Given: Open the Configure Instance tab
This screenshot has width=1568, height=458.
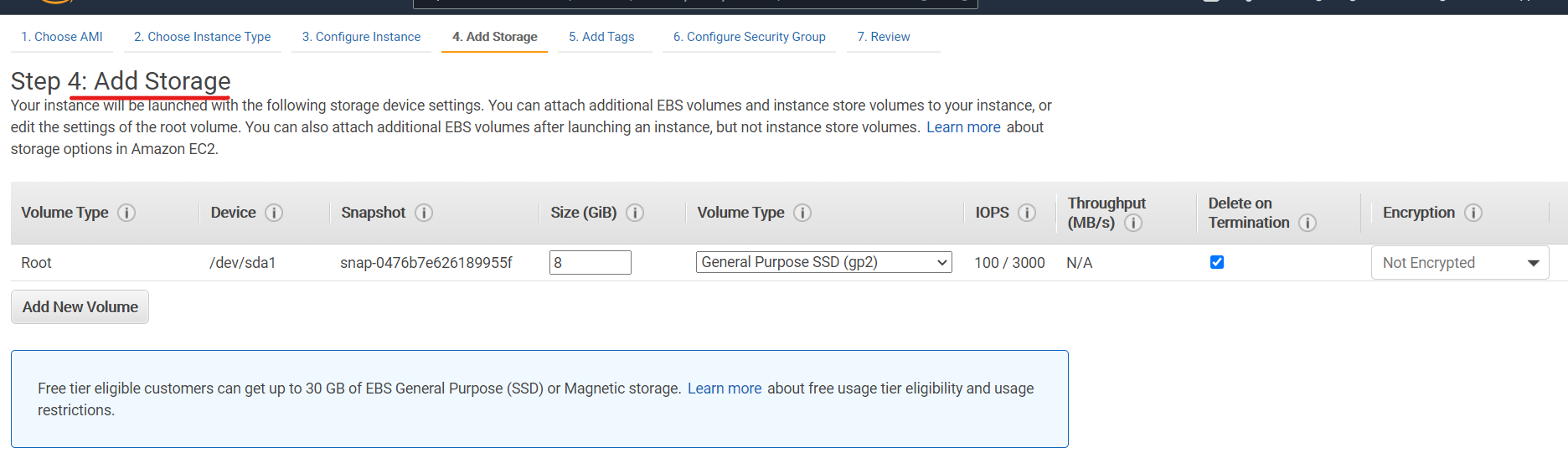Looking at the screenshot, I should 361,37.
